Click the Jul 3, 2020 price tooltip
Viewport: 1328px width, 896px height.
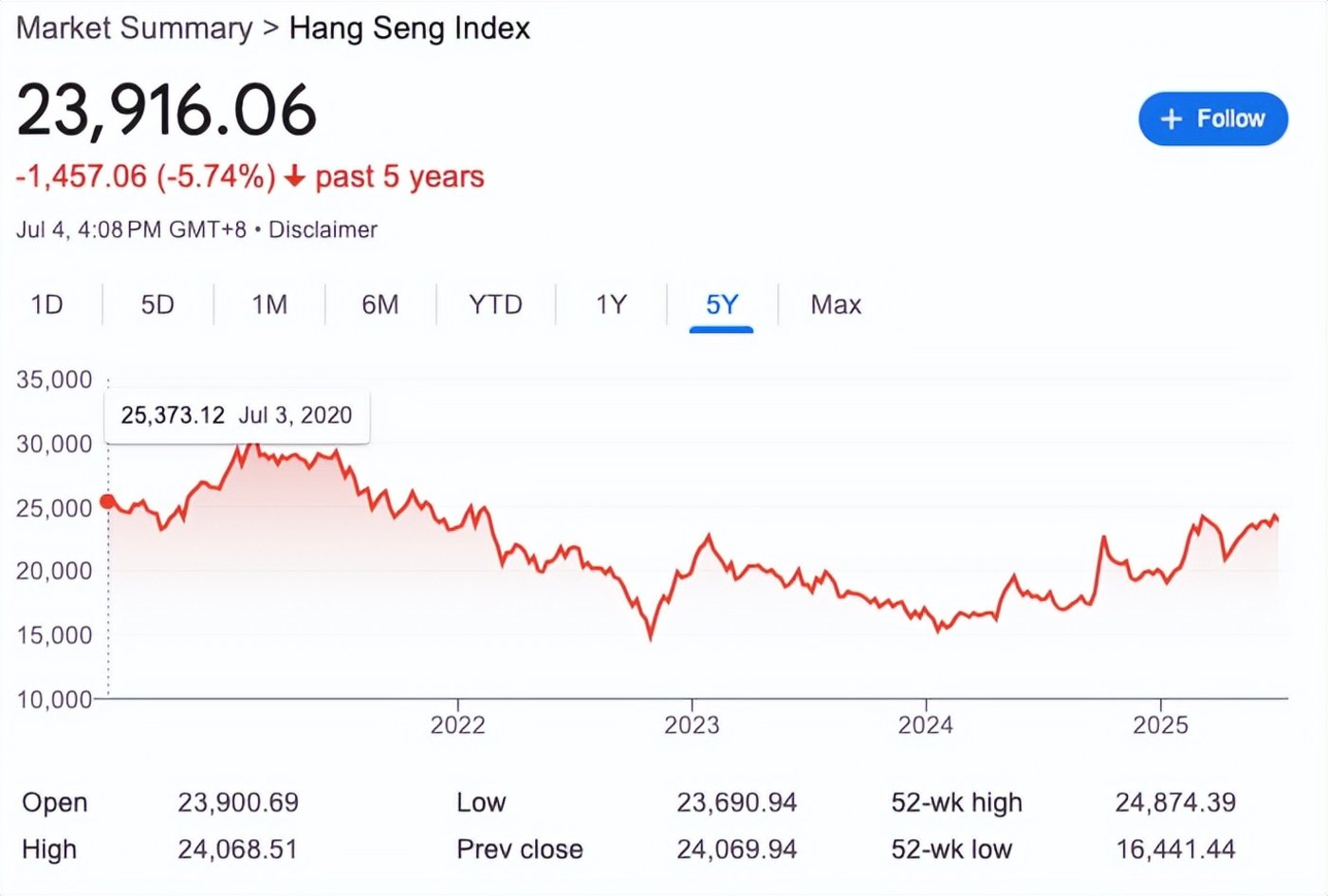point(236,415)
